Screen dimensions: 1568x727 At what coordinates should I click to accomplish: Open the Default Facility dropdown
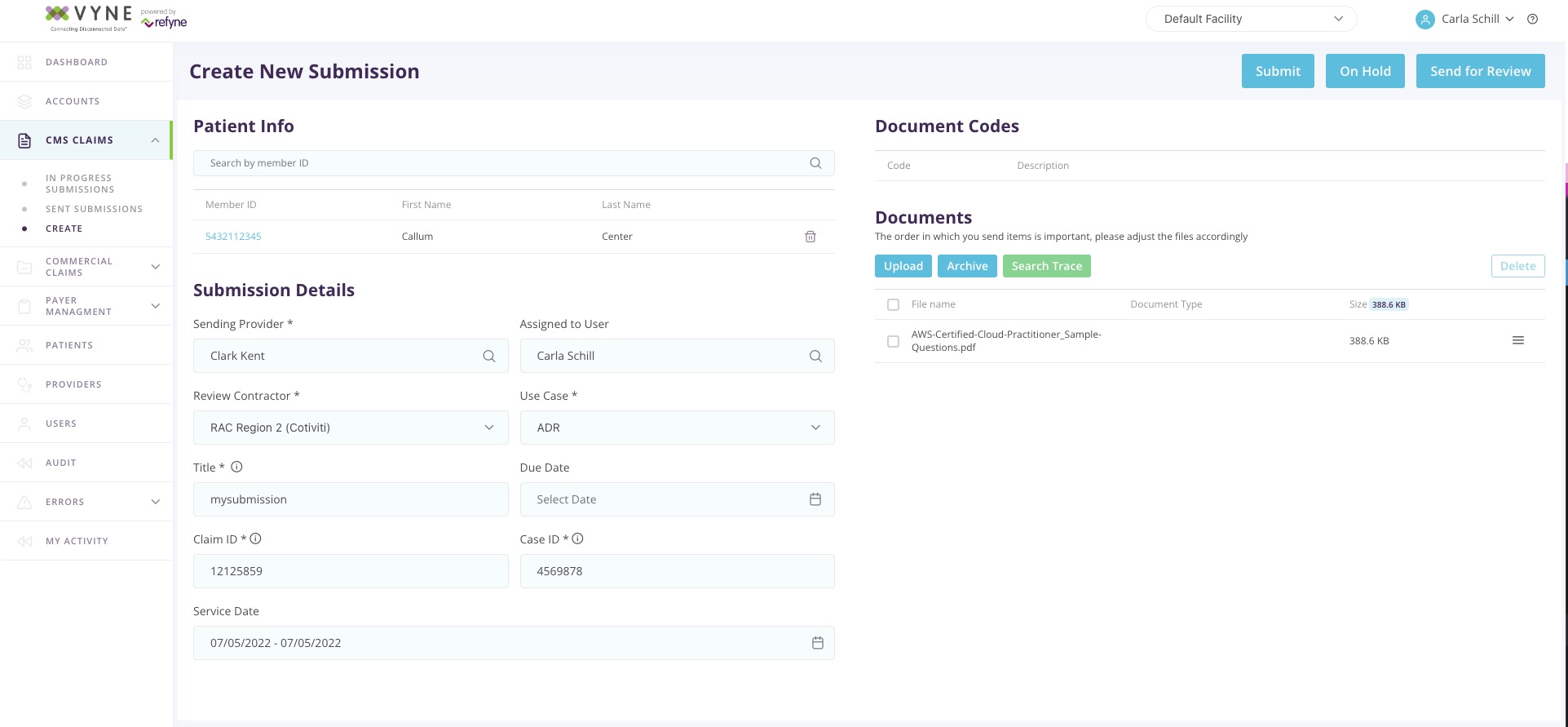[1251, 19]
